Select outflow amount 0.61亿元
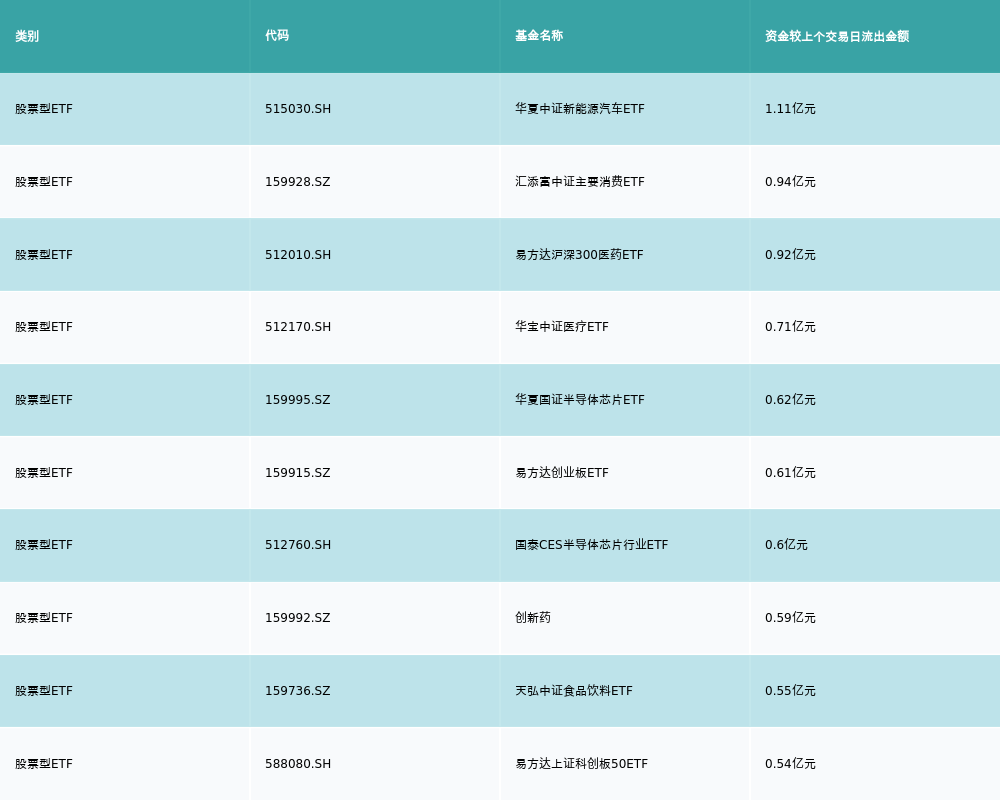Screen dimensions: 1000x800 (x=790, y=473)
